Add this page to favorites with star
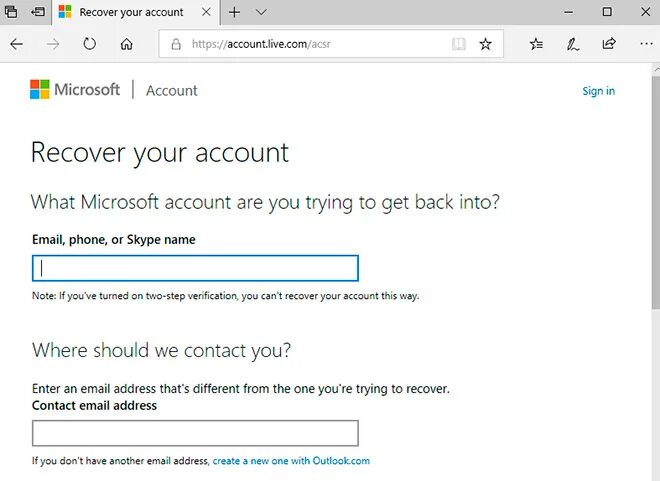Viewport: 660px width, 481px height. 486,44
